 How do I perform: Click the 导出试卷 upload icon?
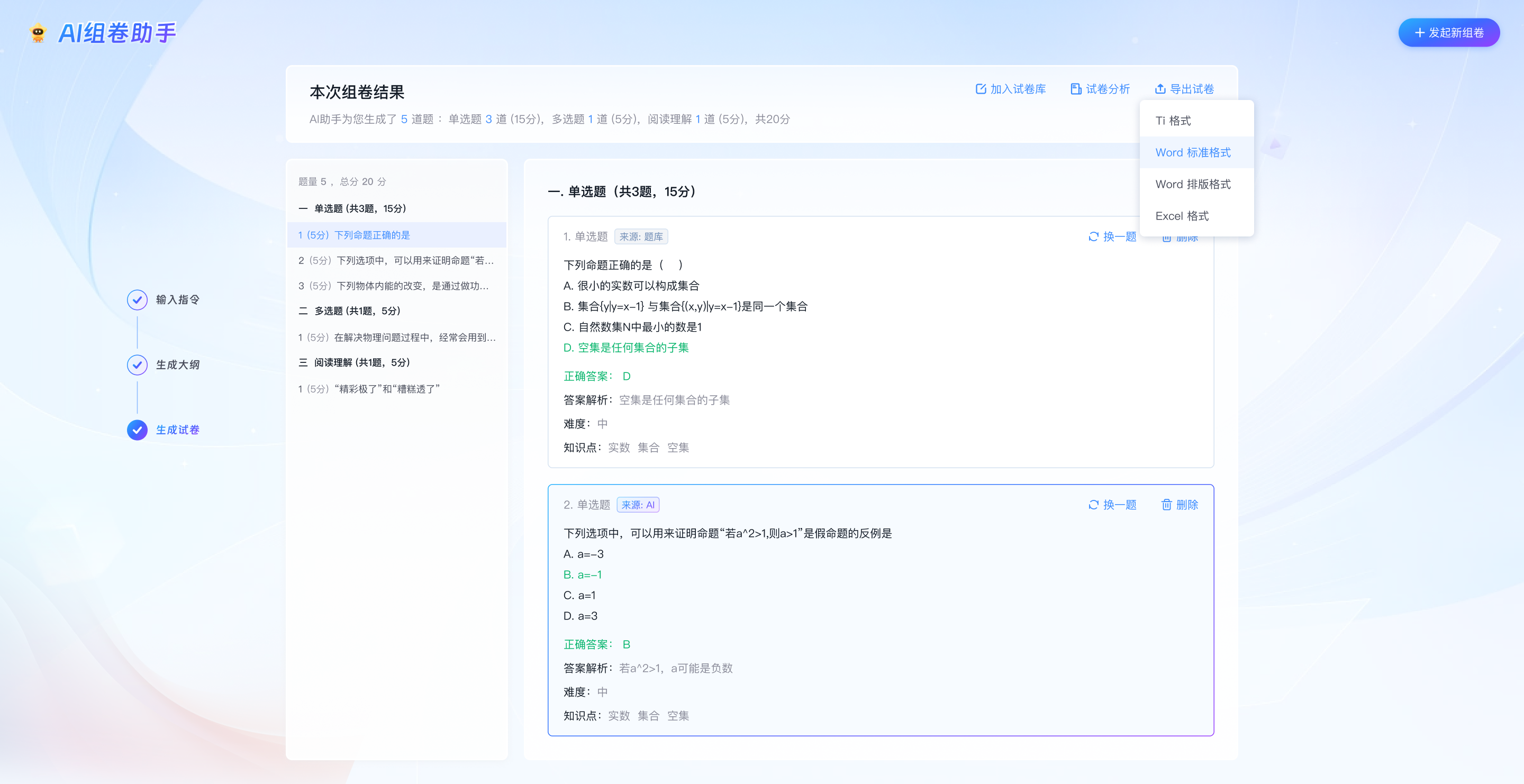point(1159,89)
